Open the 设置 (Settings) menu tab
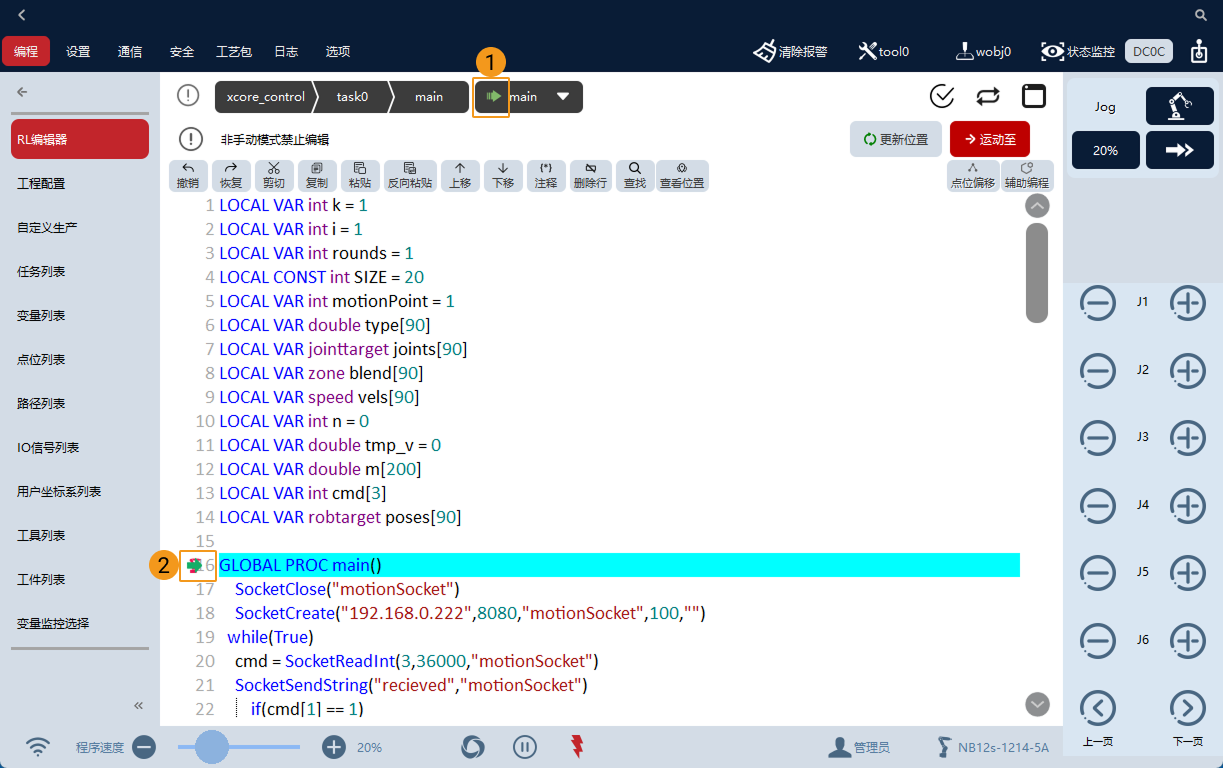 tap(78, 51)
